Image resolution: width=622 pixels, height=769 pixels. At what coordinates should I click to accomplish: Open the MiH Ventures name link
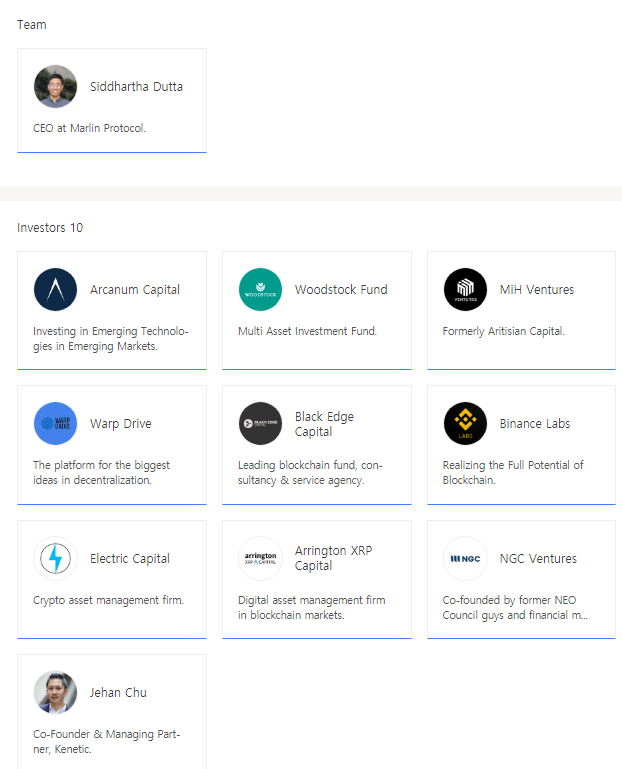pos(537,290)
